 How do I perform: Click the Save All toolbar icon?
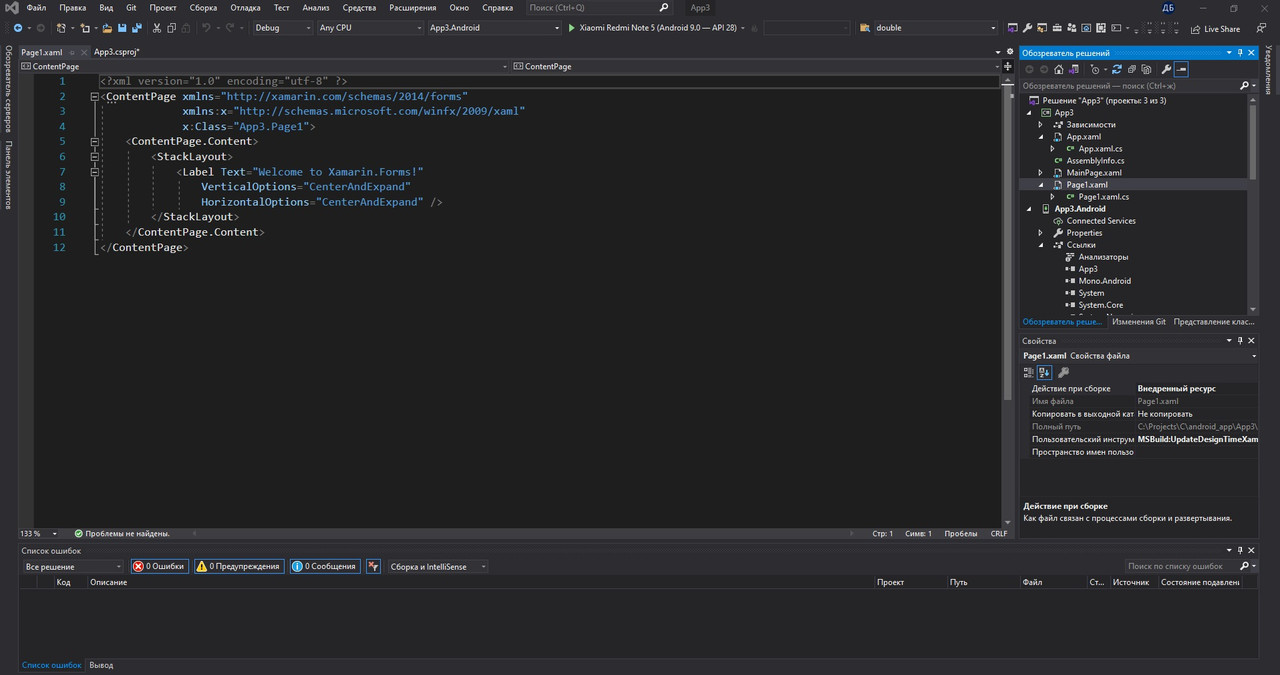click(x=137, y=28)
